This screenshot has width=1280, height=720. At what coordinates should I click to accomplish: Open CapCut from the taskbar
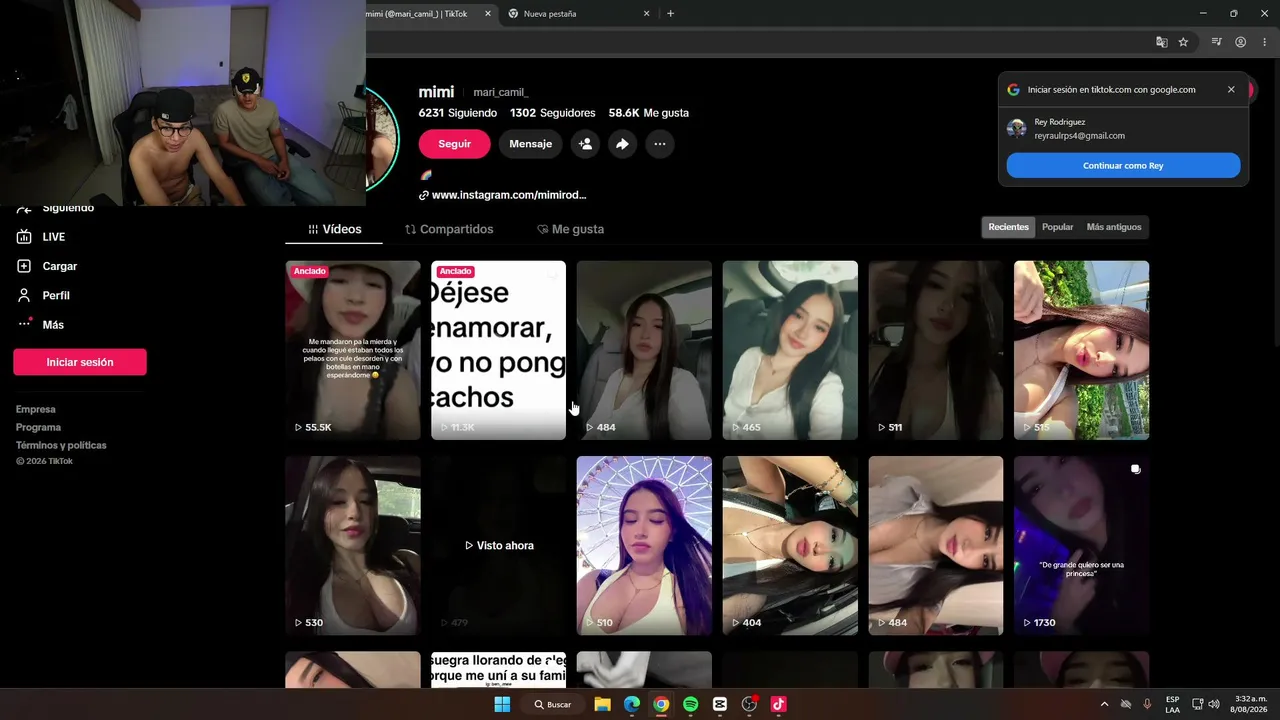[x=720, y=704]
